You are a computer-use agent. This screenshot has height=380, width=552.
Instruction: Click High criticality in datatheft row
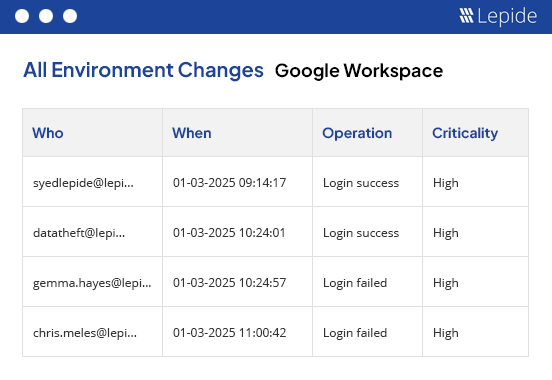coord(446,233)
